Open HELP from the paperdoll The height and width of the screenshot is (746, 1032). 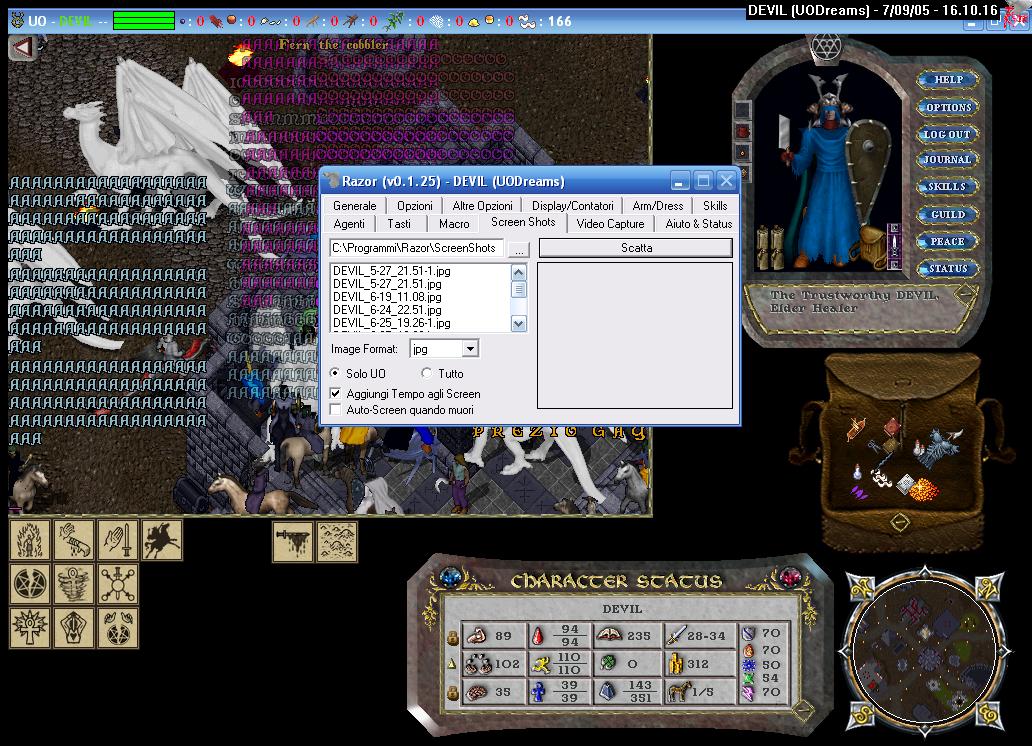(947, 80)
